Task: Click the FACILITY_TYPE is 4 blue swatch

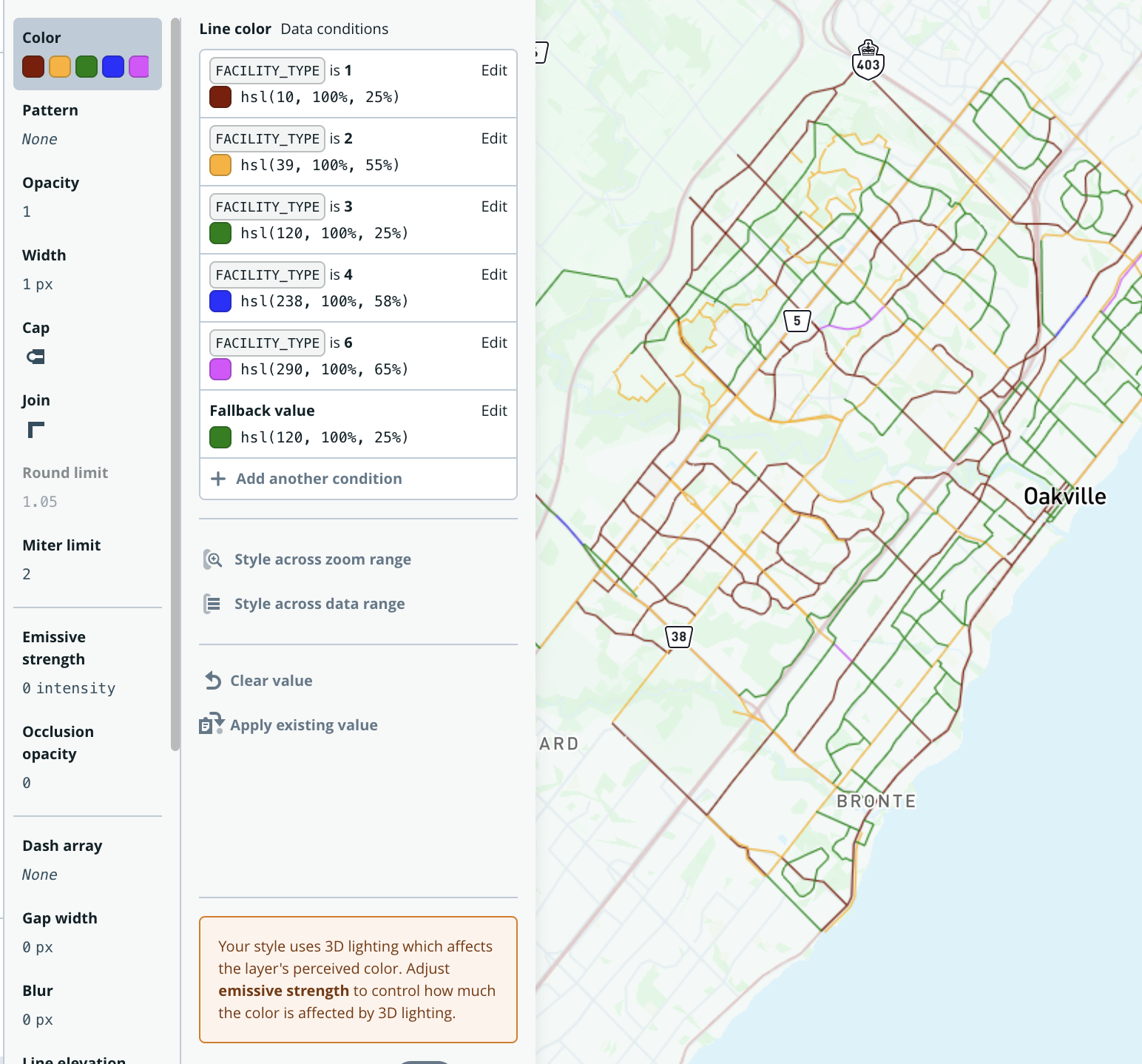Action: click(x=220, y=301)
